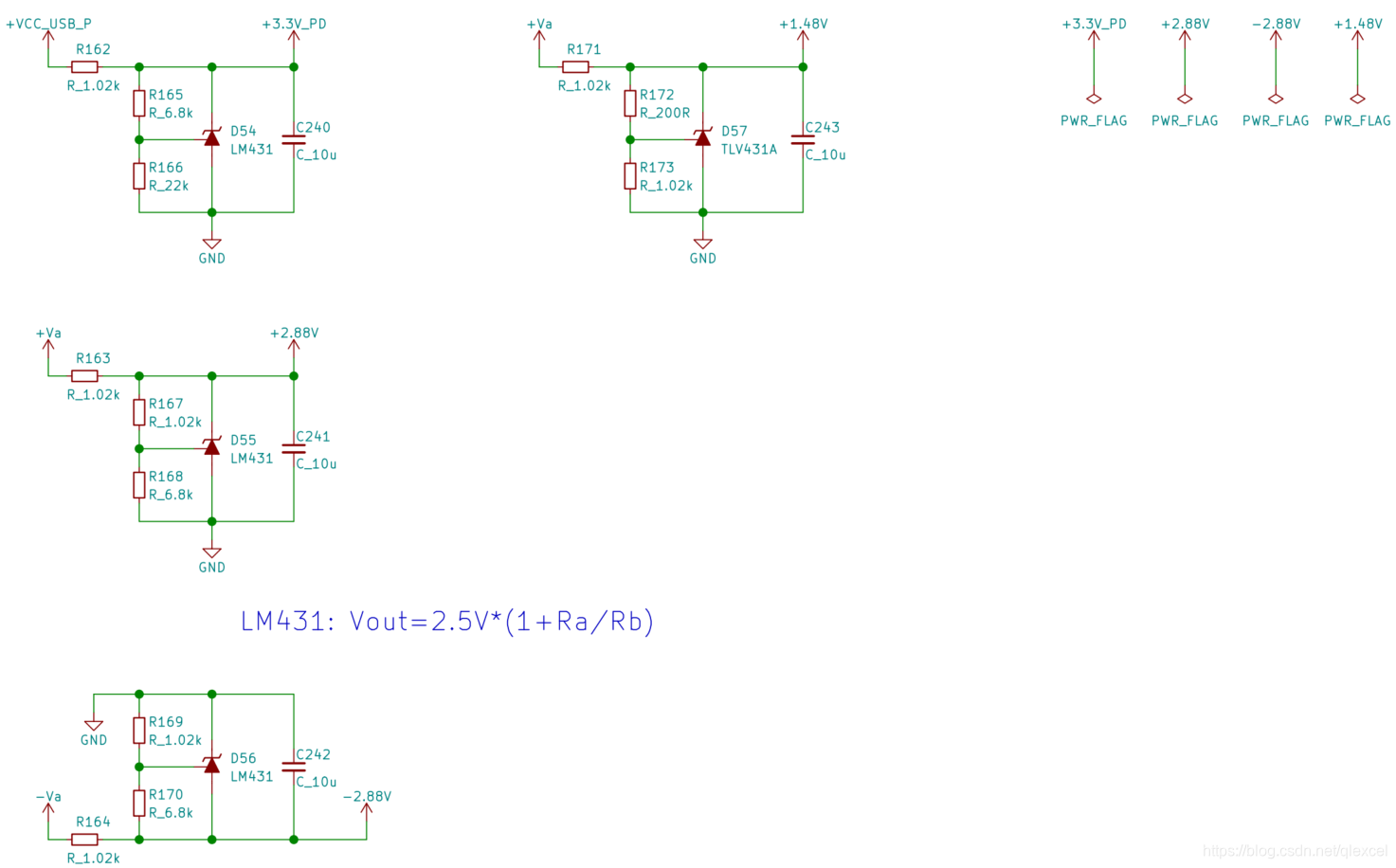Select resistor R172 symbol
Viewport: 1396px width, 868px height.
pyautogui.click(x=630, y=103)
